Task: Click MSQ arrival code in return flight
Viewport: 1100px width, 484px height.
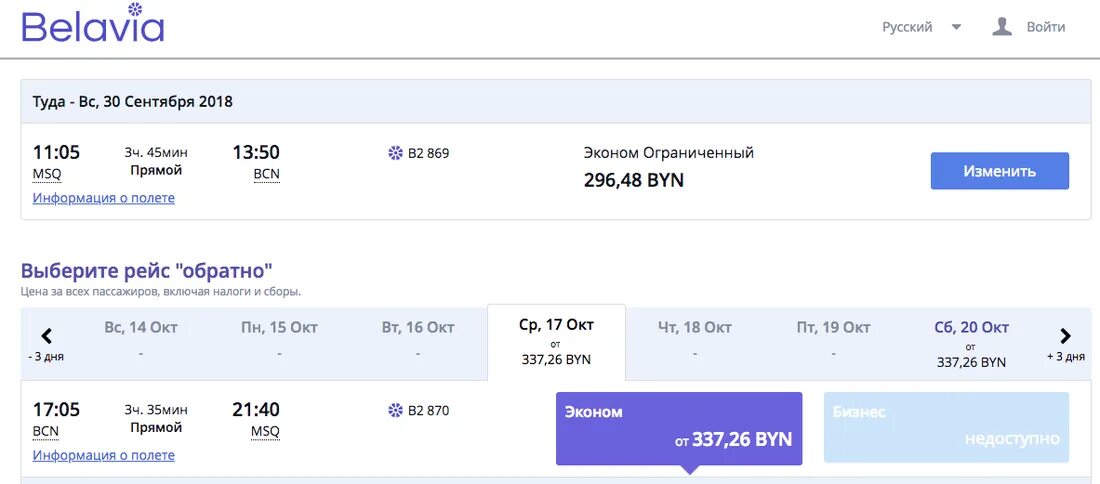Action: point(265,431)
